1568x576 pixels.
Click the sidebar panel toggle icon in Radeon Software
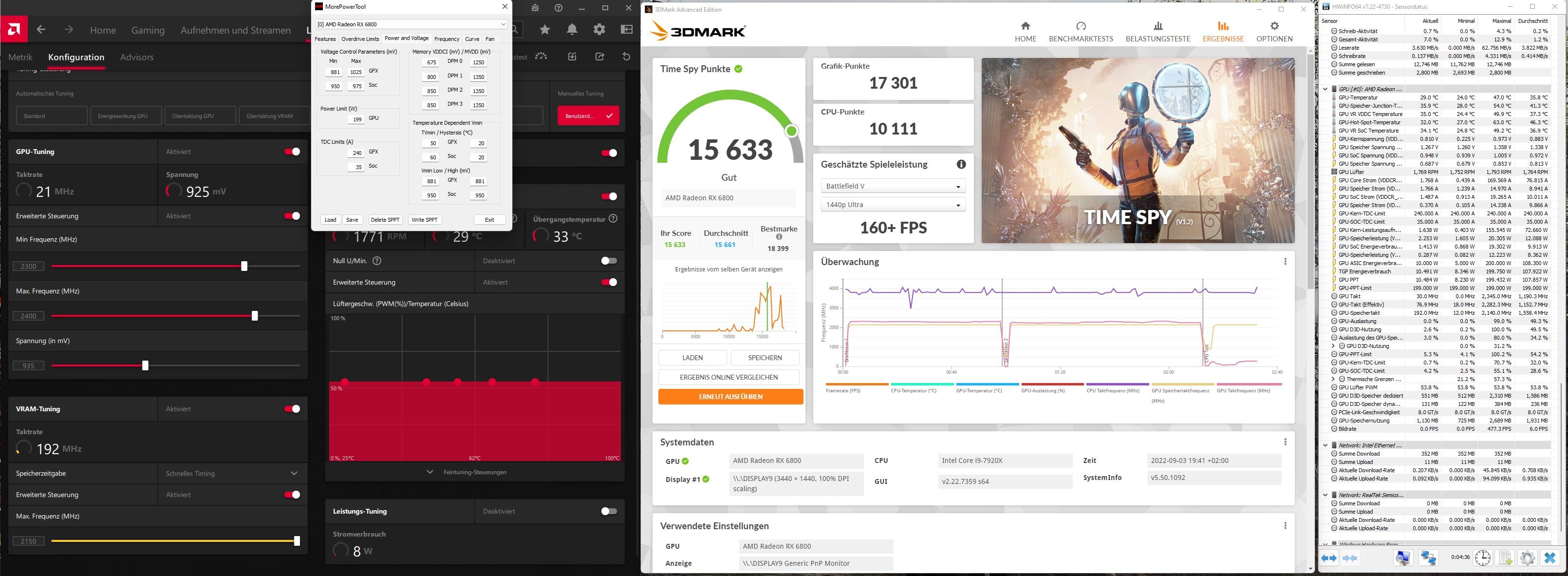point(626,29)
